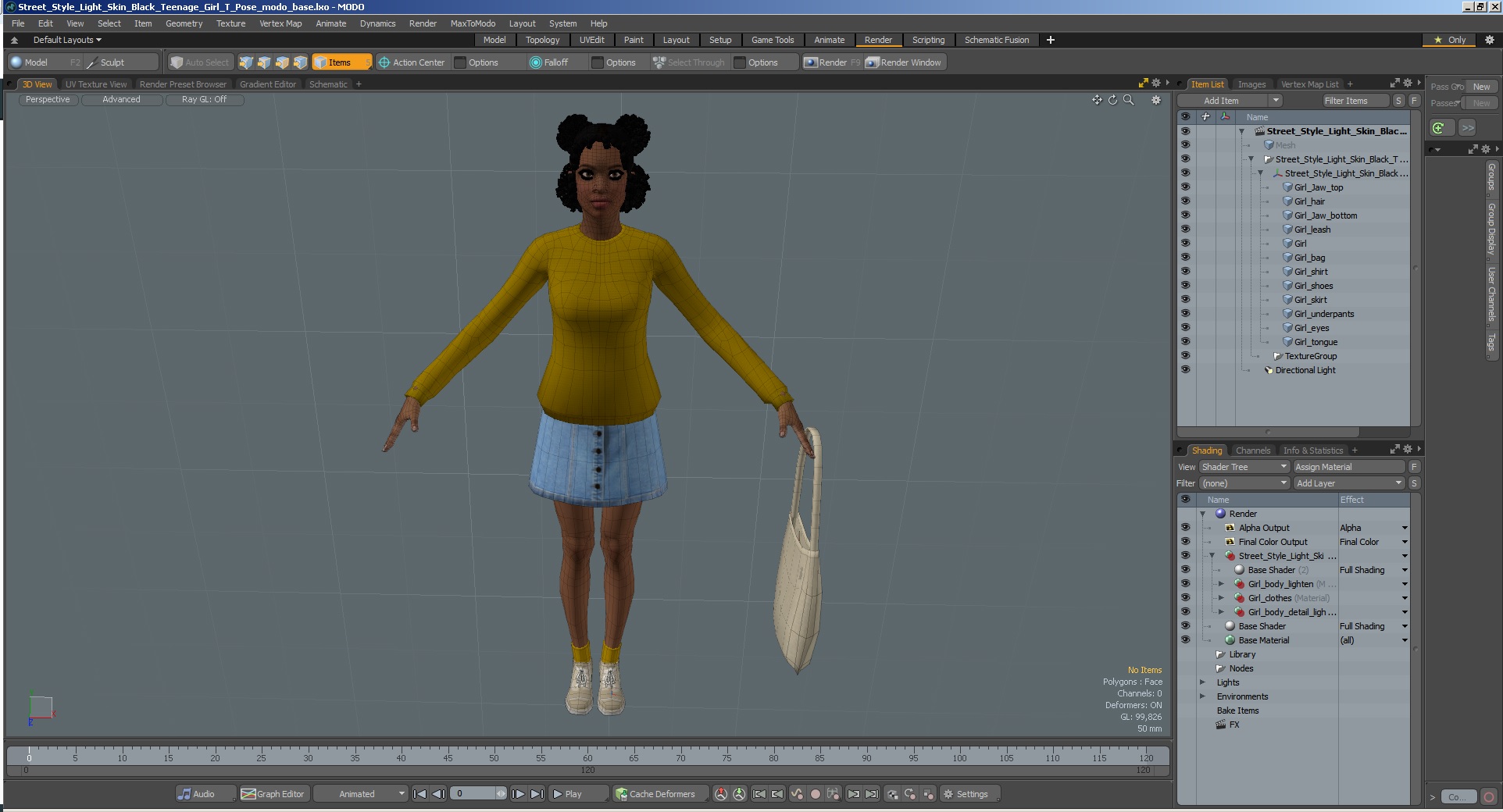The image size is (1503, 812).
Task: Toggle visibility of Directional Light
Action: pos(1185,369)
